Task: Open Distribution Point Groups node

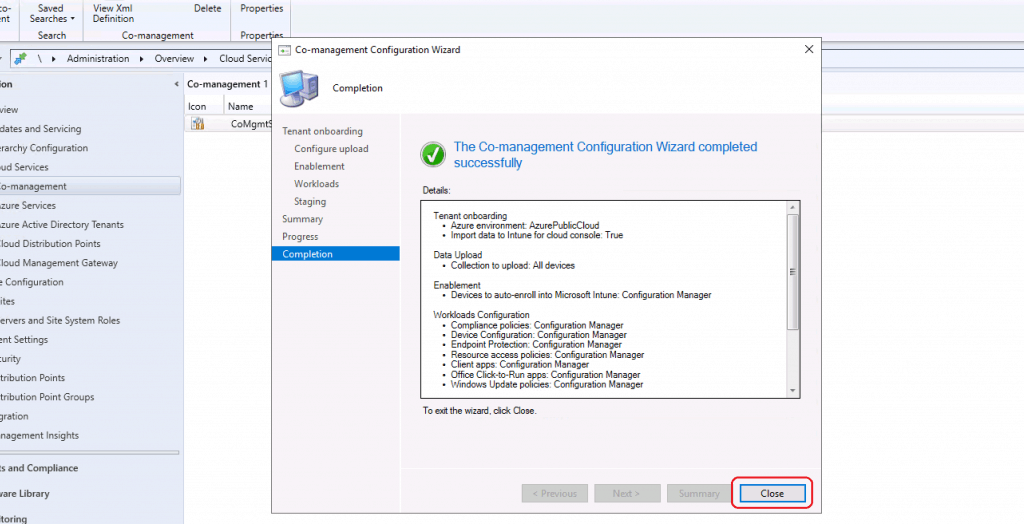Action: pos(47,397)
